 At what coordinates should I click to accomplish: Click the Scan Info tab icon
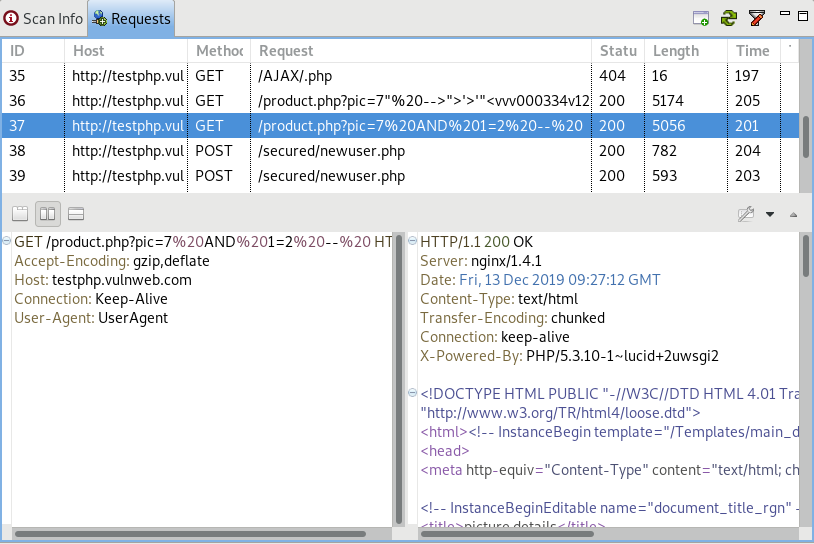pos(11,18)
